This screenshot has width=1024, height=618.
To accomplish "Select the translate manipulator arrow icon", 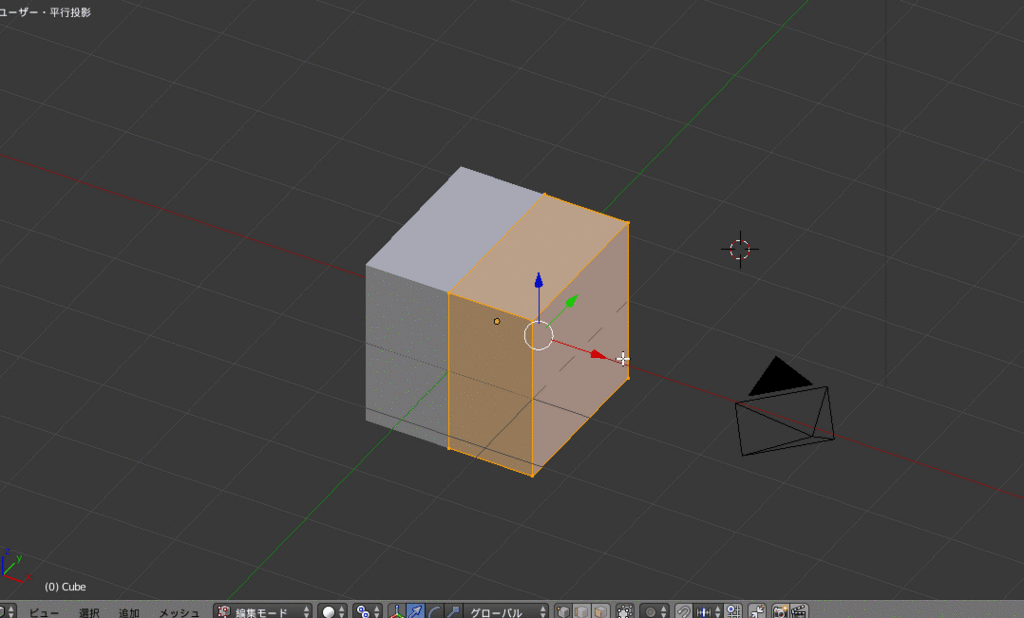I will pos(415,612).
